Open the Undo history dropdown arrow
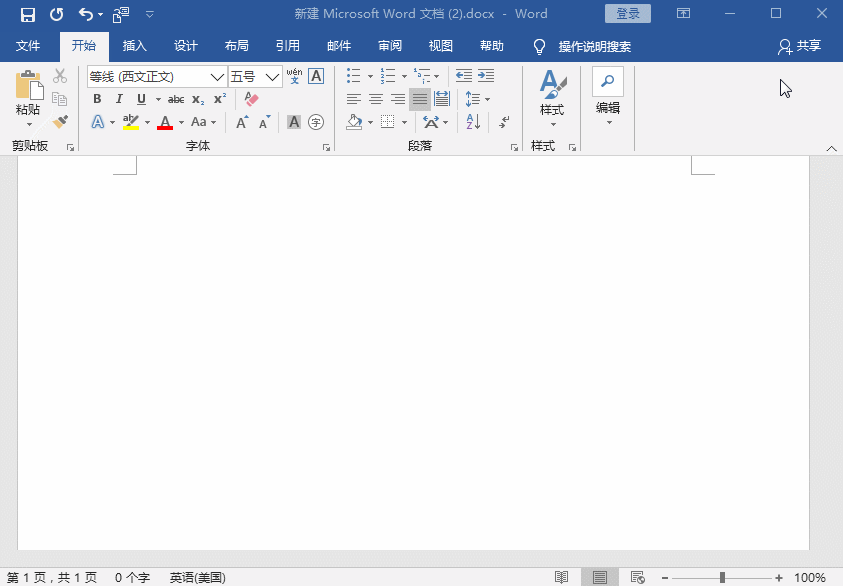Image resolution: width=843 pixels, height=586 pixels. point(101,15)
